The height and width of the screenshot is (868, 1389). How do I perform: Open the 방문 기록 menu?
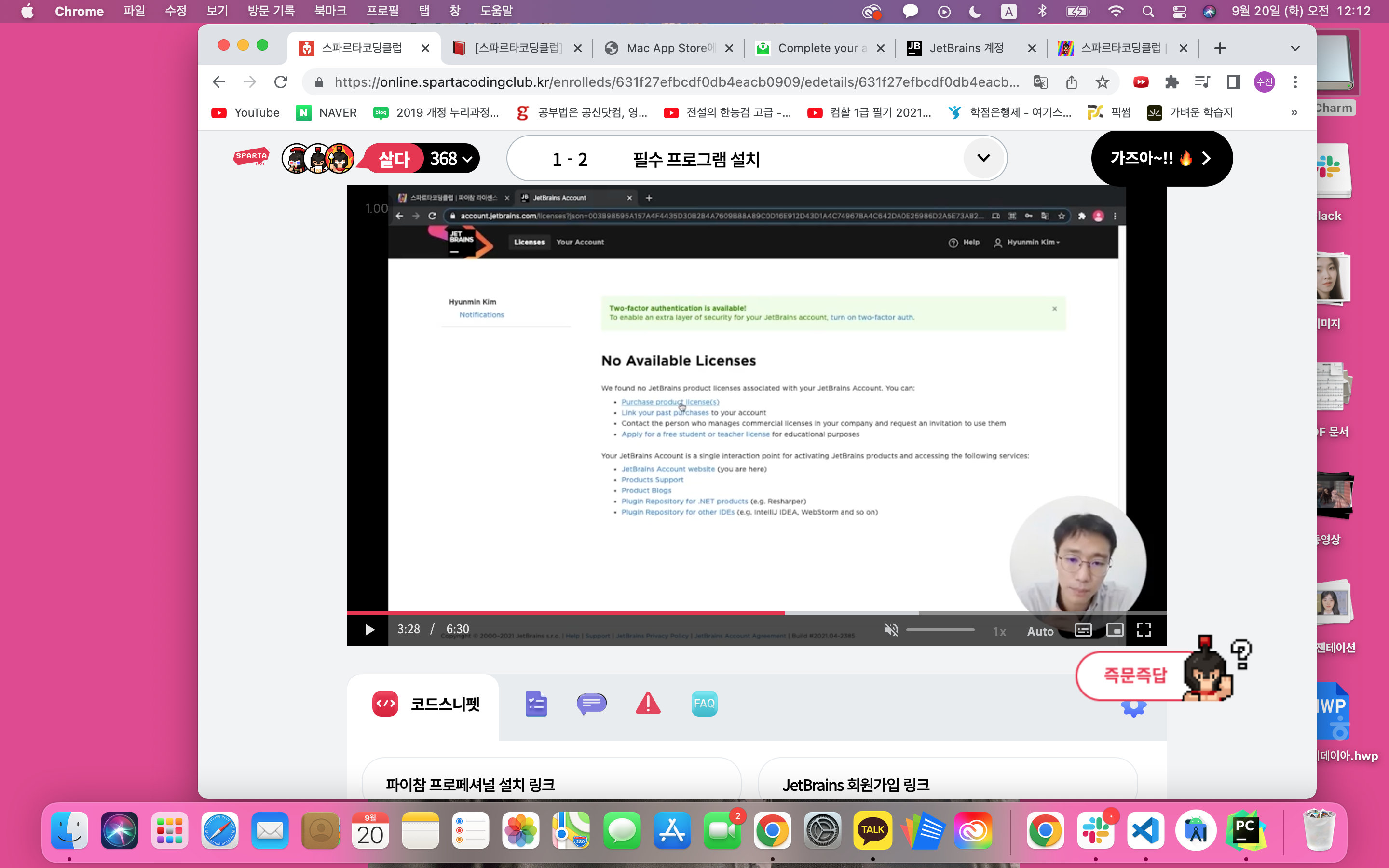tap(271, 11)
